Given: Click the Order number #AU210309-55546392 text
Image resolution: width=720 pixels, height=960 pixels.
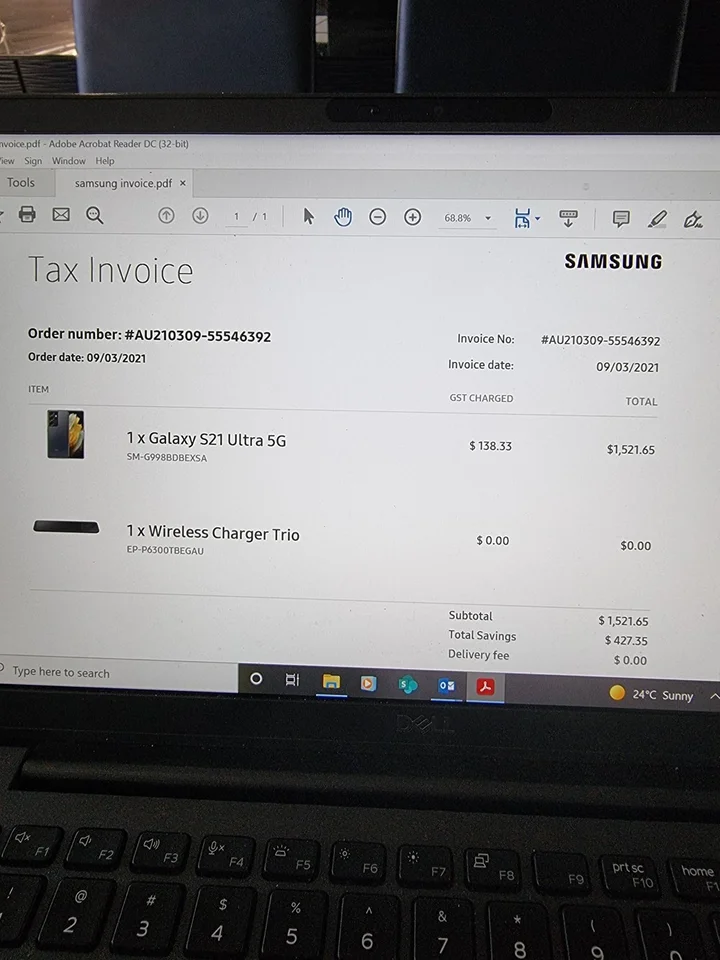Looking at the screenshot, I should (x=149, y=335).
